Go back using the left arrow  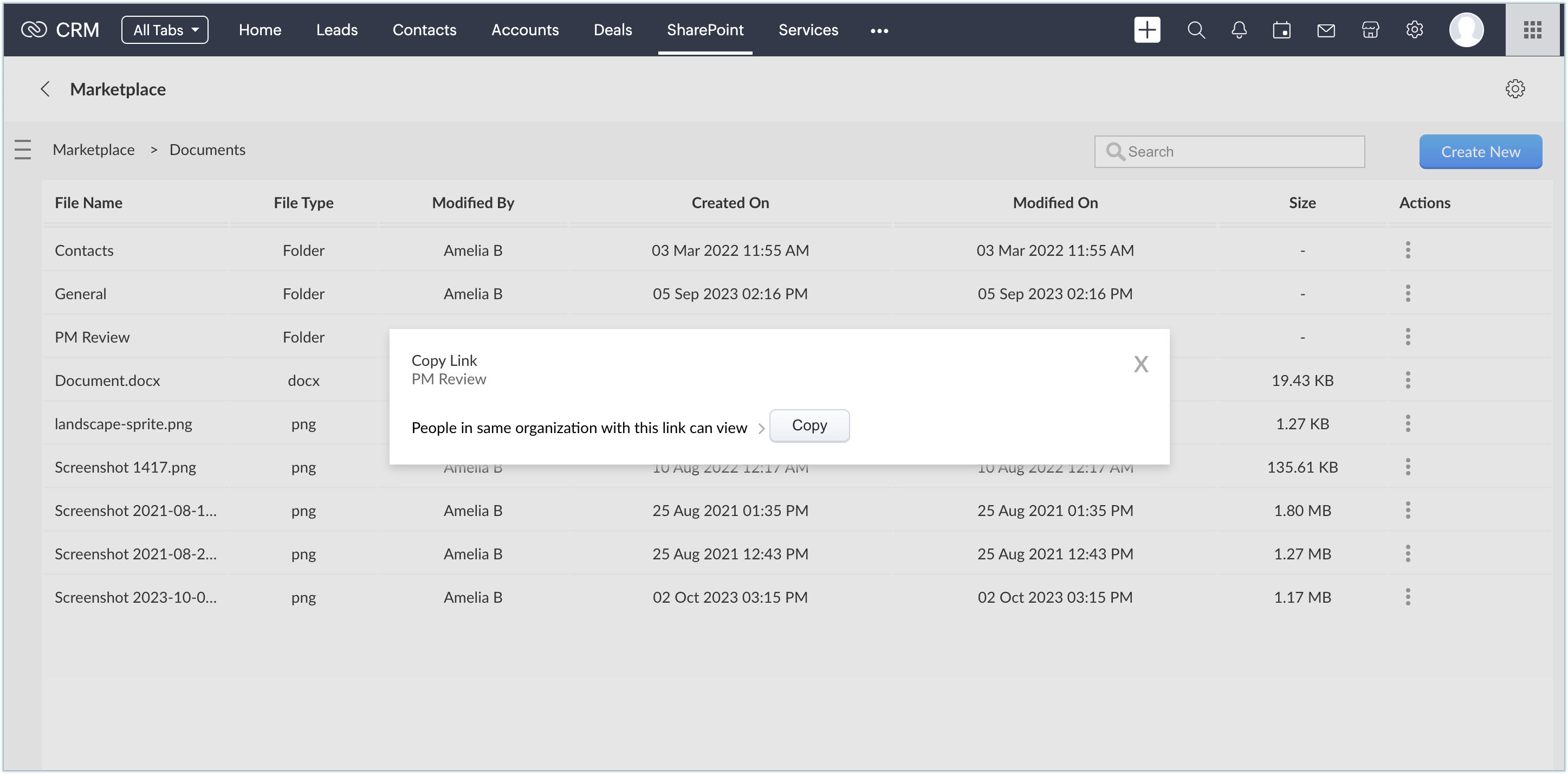point(45,89)
